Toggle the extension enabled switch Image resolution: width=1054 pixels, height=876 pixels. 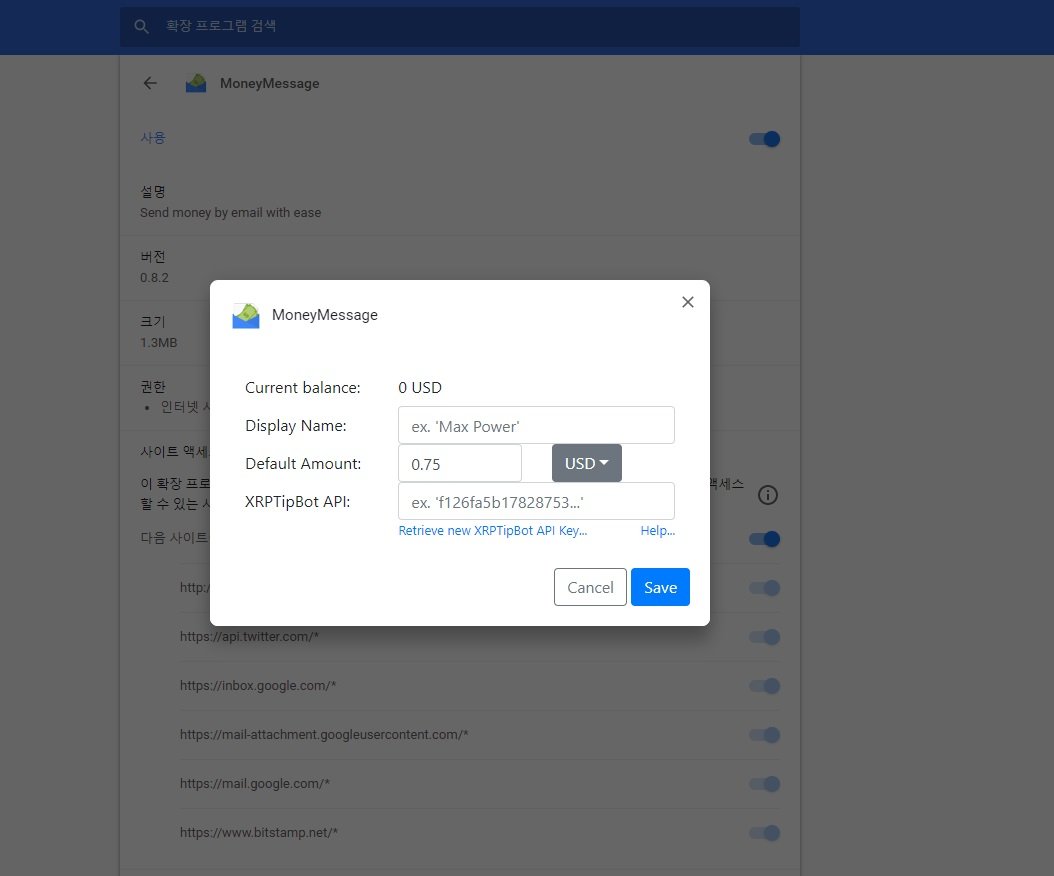[x=764, y=139]
